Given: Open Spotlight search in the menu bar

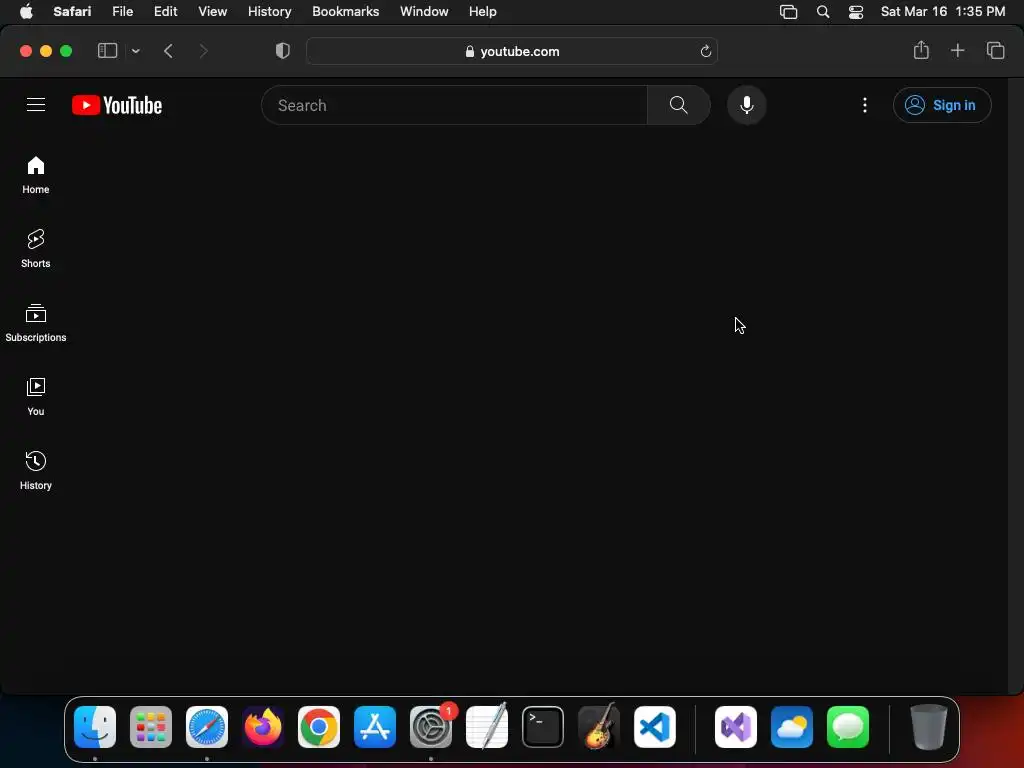Looking at the screenshot, I should (x=823, y=12).
